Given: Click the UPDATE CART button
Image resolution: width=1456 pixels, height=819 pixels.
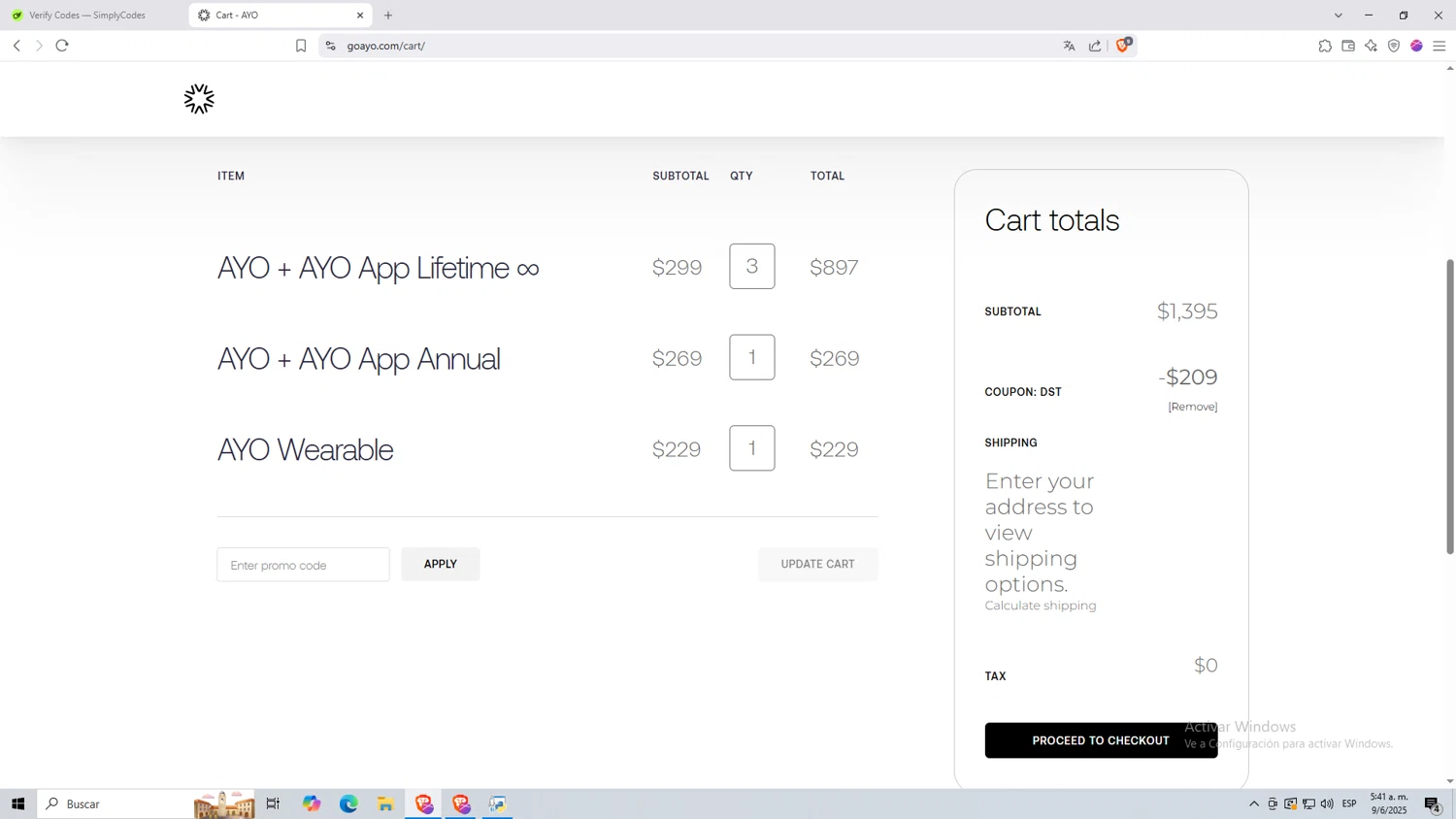Looking at the screenshot, I should 818,564.
